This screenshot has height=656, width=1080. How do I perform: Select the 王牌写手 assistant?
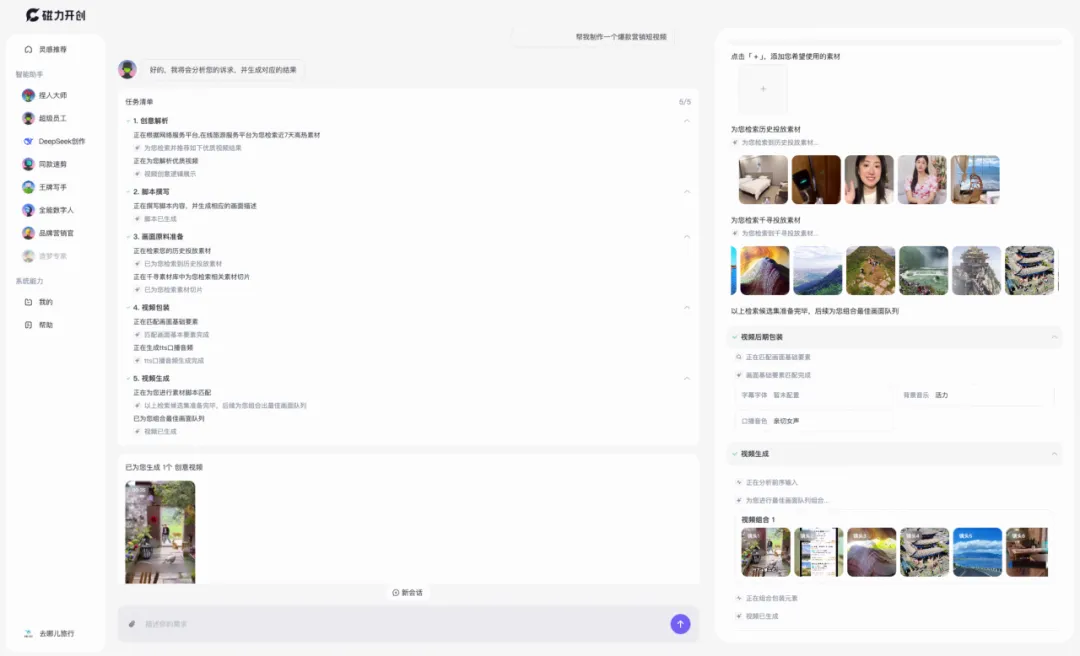[52, 187]
